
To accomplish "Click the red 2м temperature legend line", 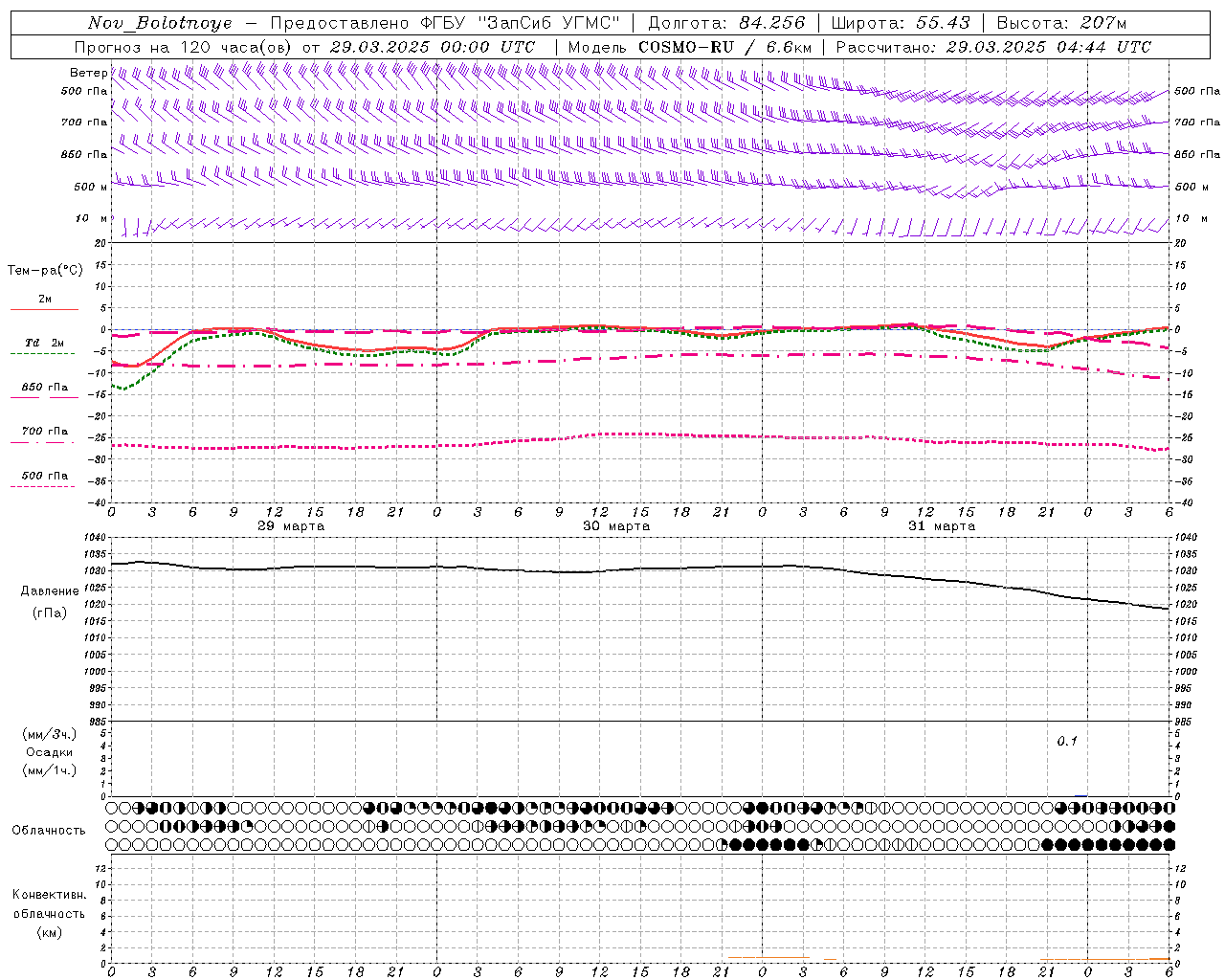I will [x=44, y=309].
